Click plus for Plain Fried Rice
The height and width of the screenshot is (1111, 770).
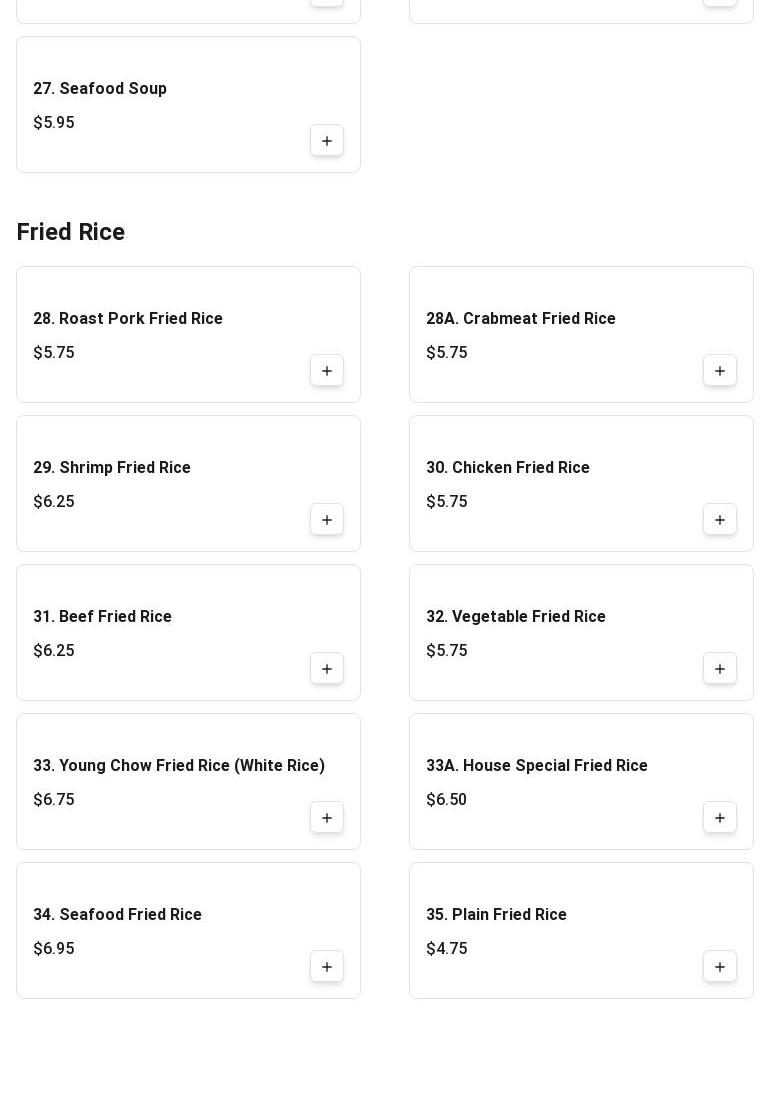720,967
